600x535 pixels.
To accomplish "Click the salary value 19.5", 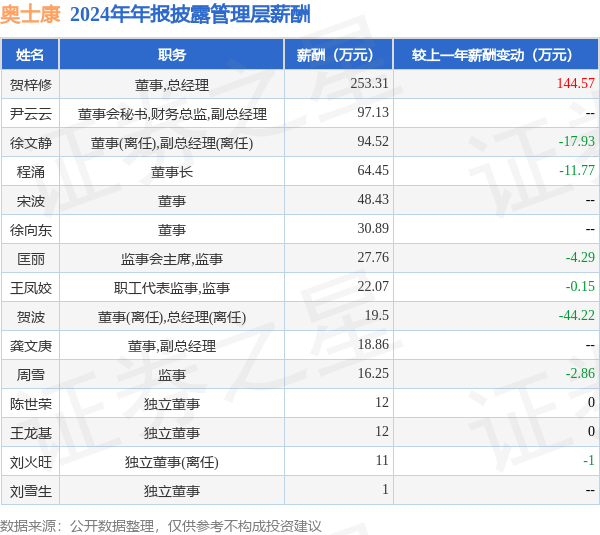I will [x=377, y=315].
